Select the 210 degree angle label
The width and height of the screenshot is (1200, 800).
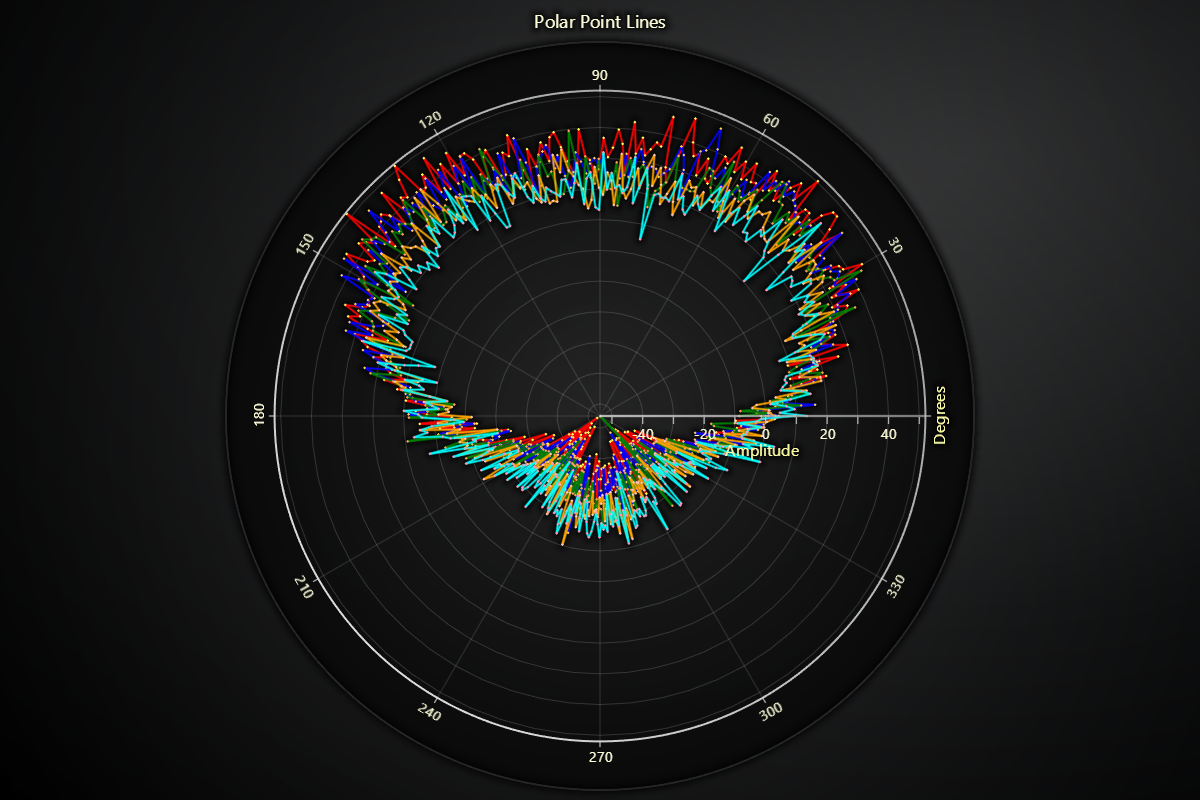[x=305, y=588]
